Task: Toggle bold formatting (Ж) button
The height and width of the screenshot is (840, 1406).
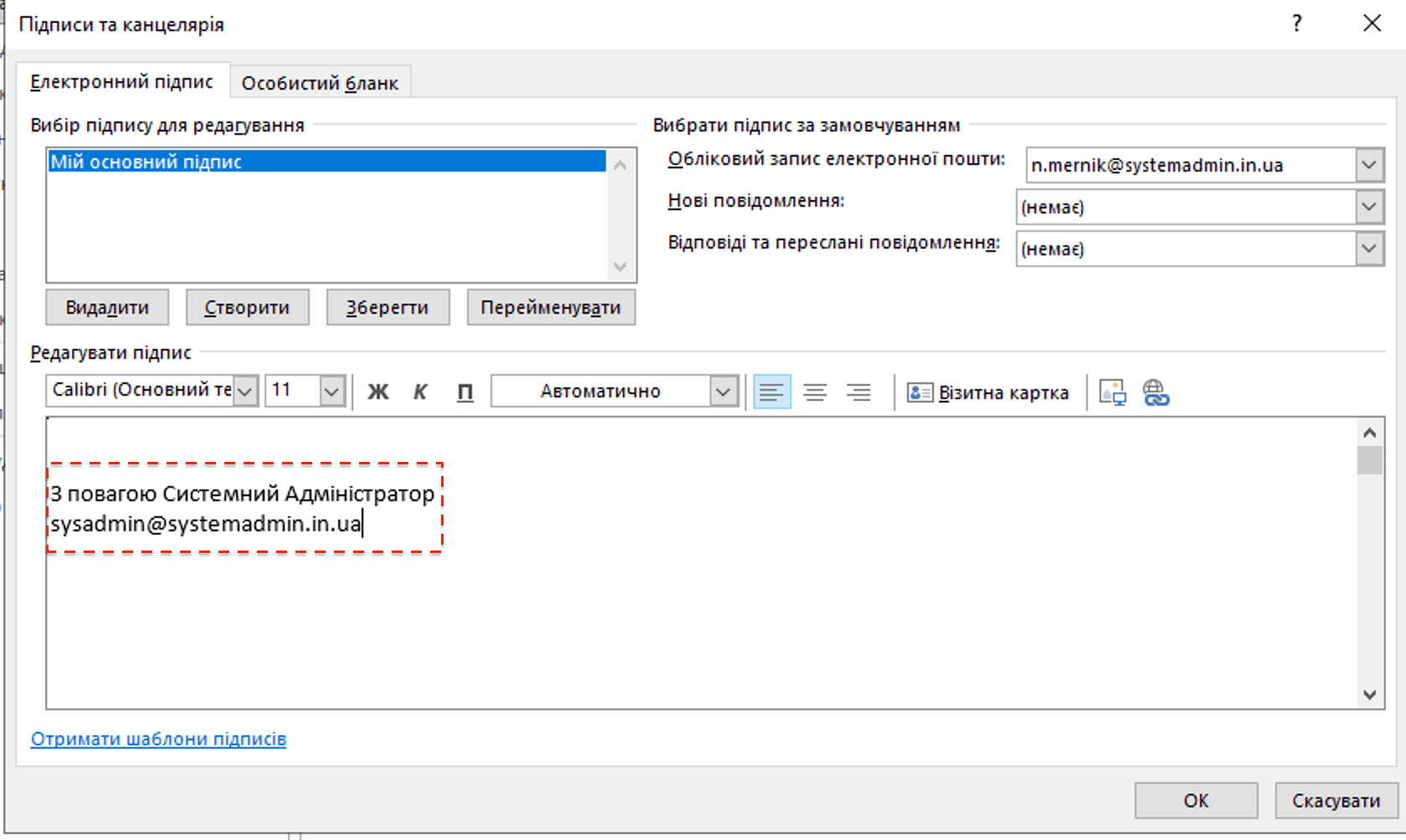Action: (378, 392)
